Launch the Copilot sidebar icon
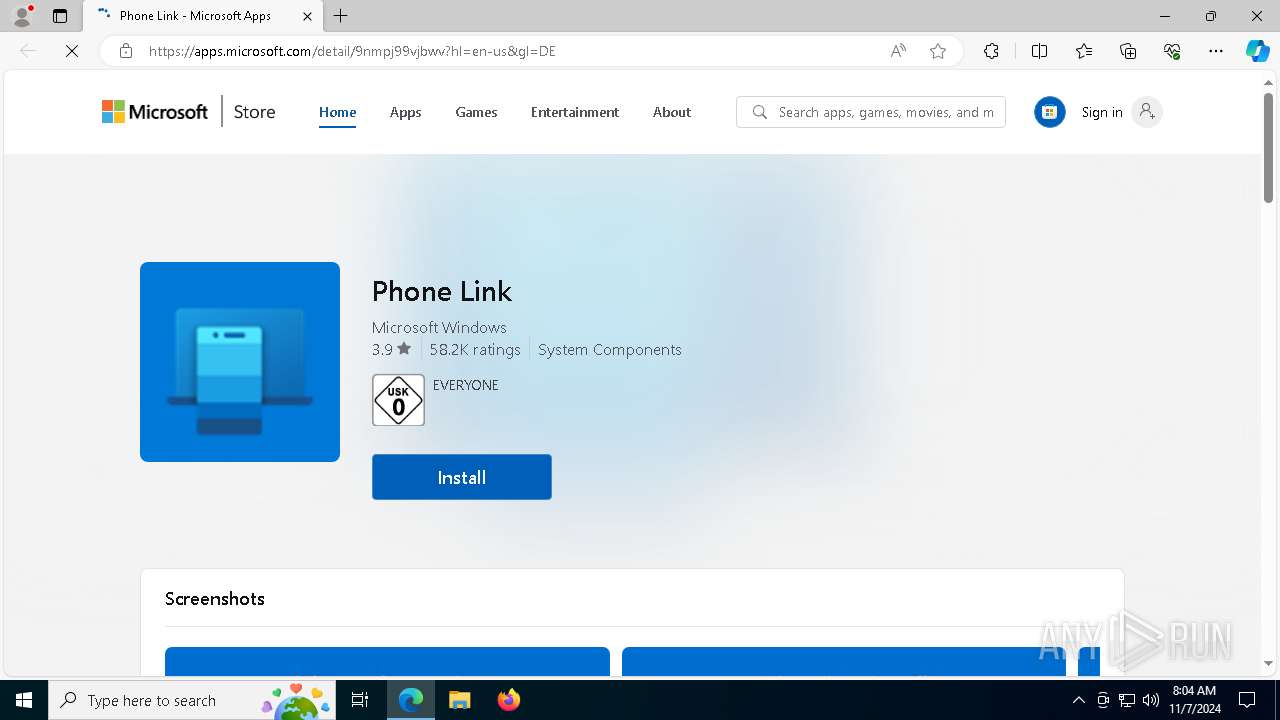Screen dimensions: 1280x720 [1257, 51]
